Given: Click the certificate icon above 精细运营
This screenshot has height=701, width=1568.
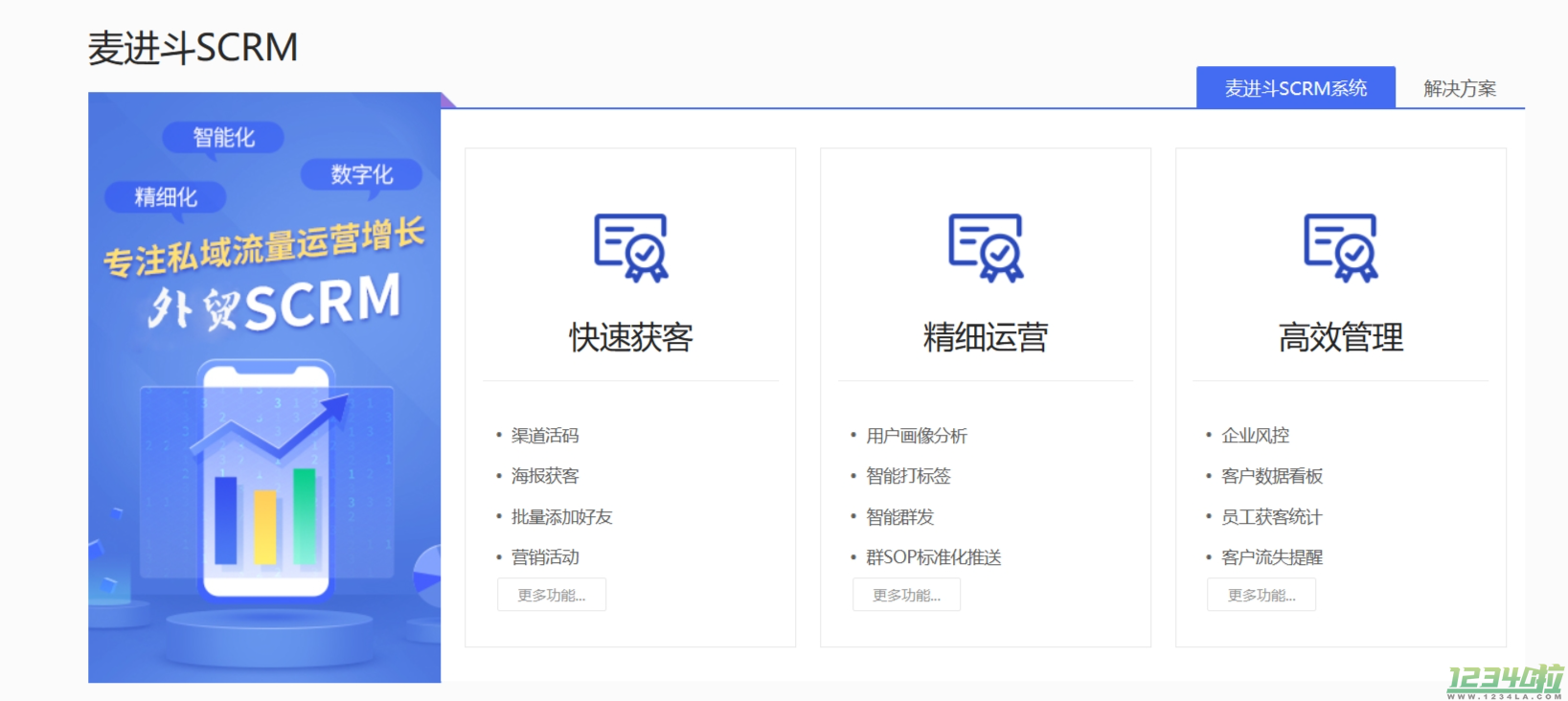Looking at the screenshot, I should [x=986, y=248].
